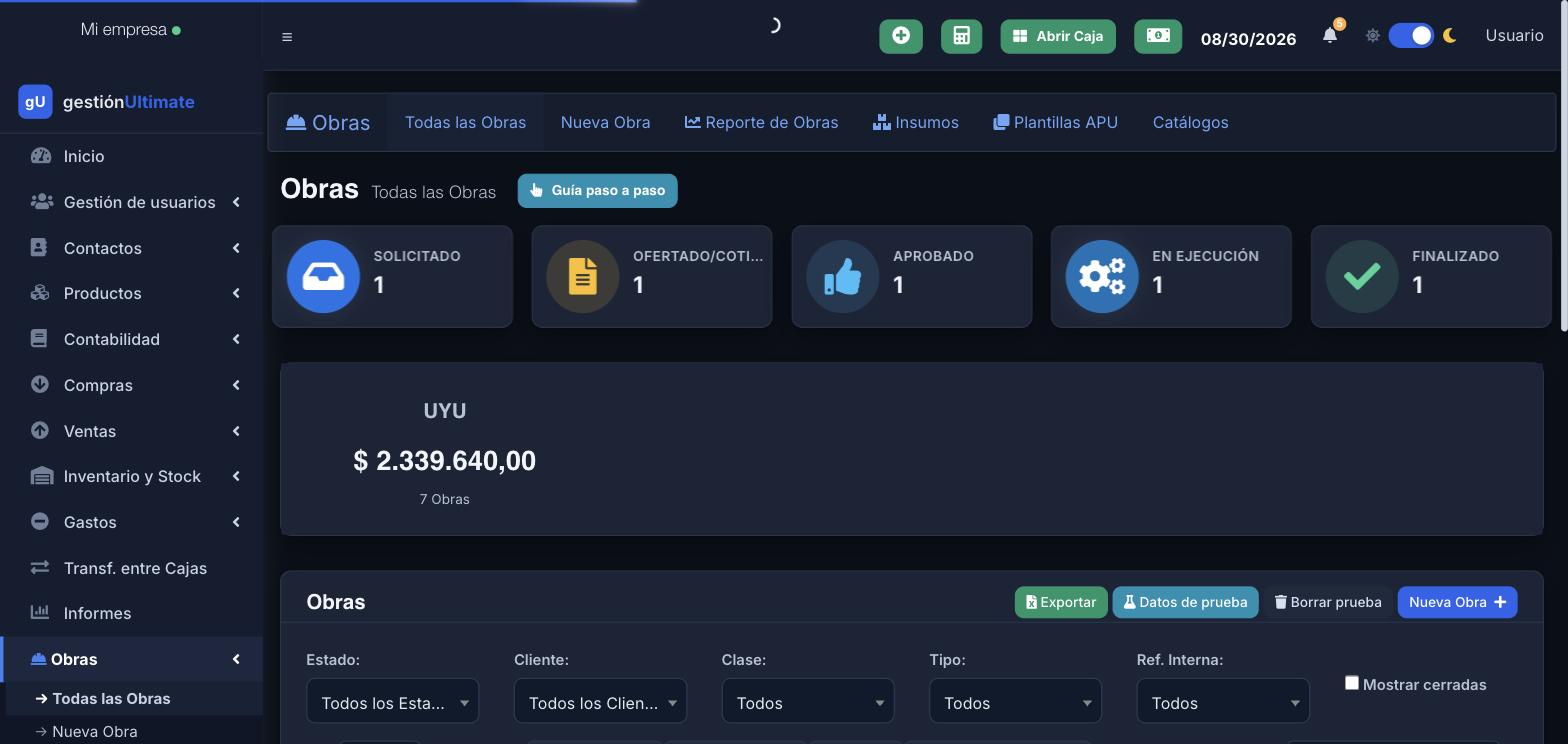Click the Borrar prueba button
This screenshot has height=744, width=1568.
coord(1328,602)
